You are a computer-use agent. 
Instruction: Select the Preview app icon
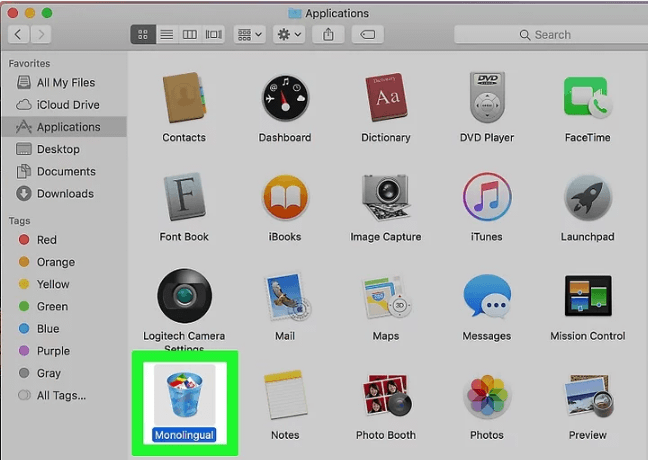[x=588, y=395]
